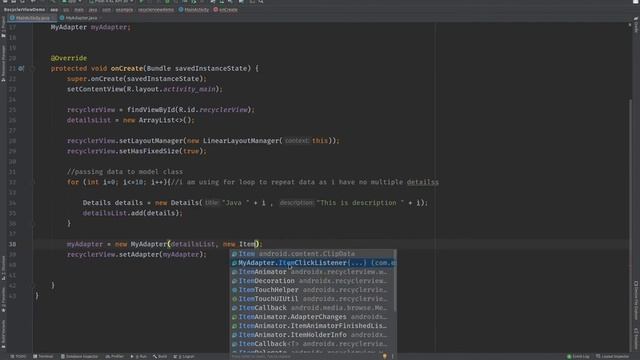640x360 pixels.
Task: Click the example package breadcrumb
Action: (x=124, y=9)
